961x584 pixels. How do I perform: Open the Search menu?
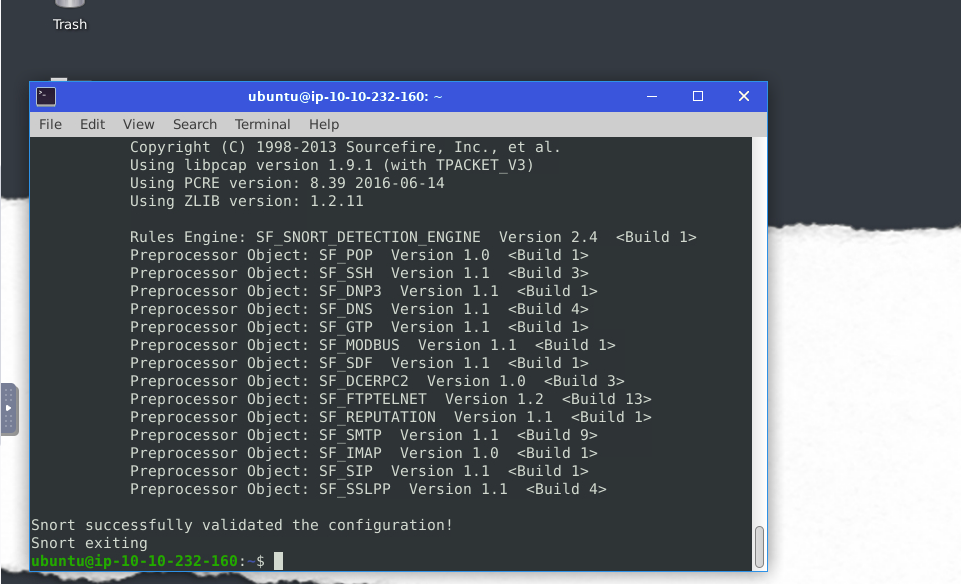[x=194, y=124]
